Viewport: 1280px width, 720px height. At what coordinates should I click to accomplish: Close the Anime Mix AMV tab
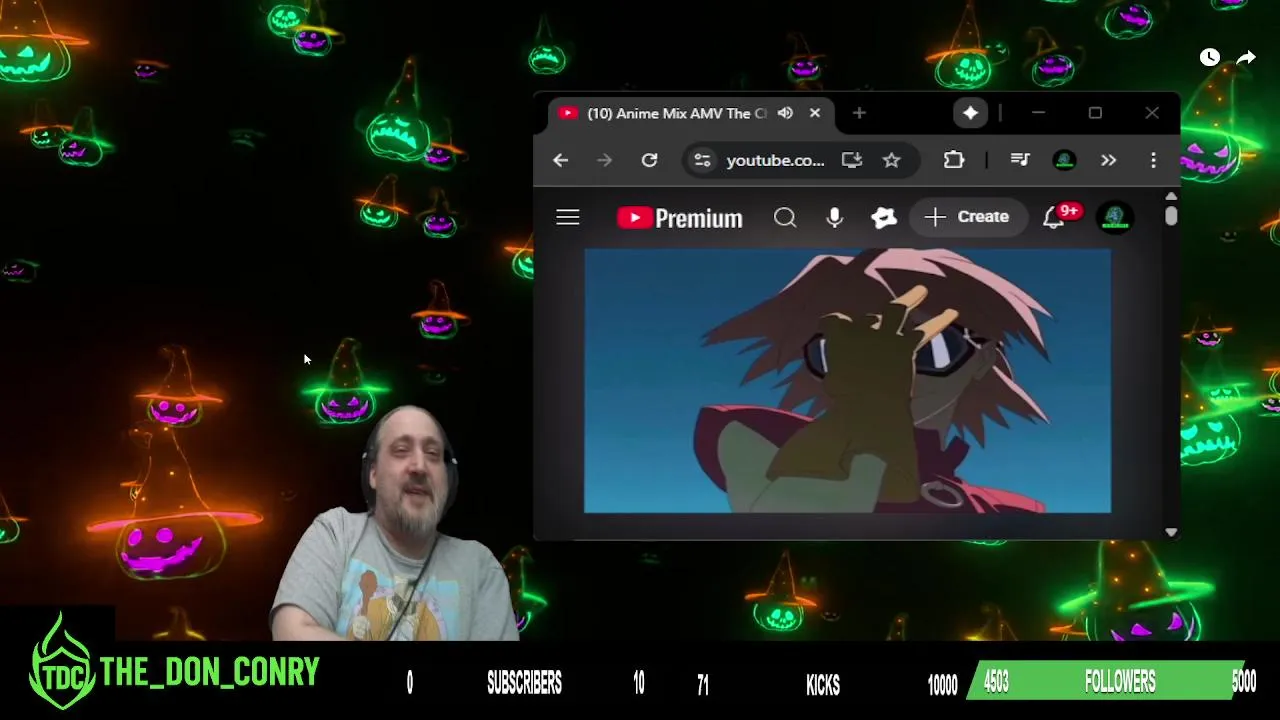click(x=815, y=113)
